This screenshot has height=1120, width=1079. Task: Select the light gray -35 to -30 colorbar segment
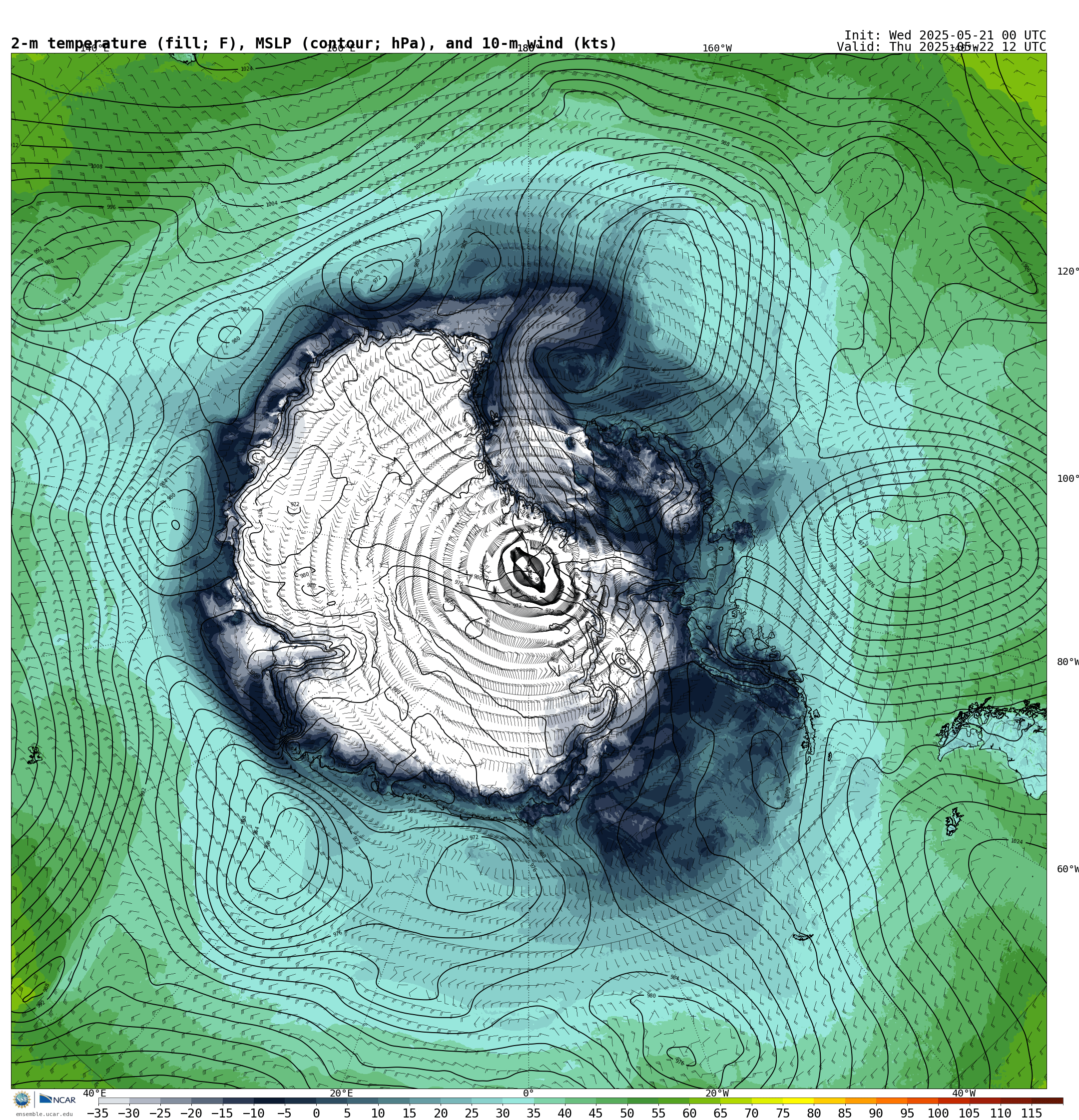click(x=114, y=1101)
